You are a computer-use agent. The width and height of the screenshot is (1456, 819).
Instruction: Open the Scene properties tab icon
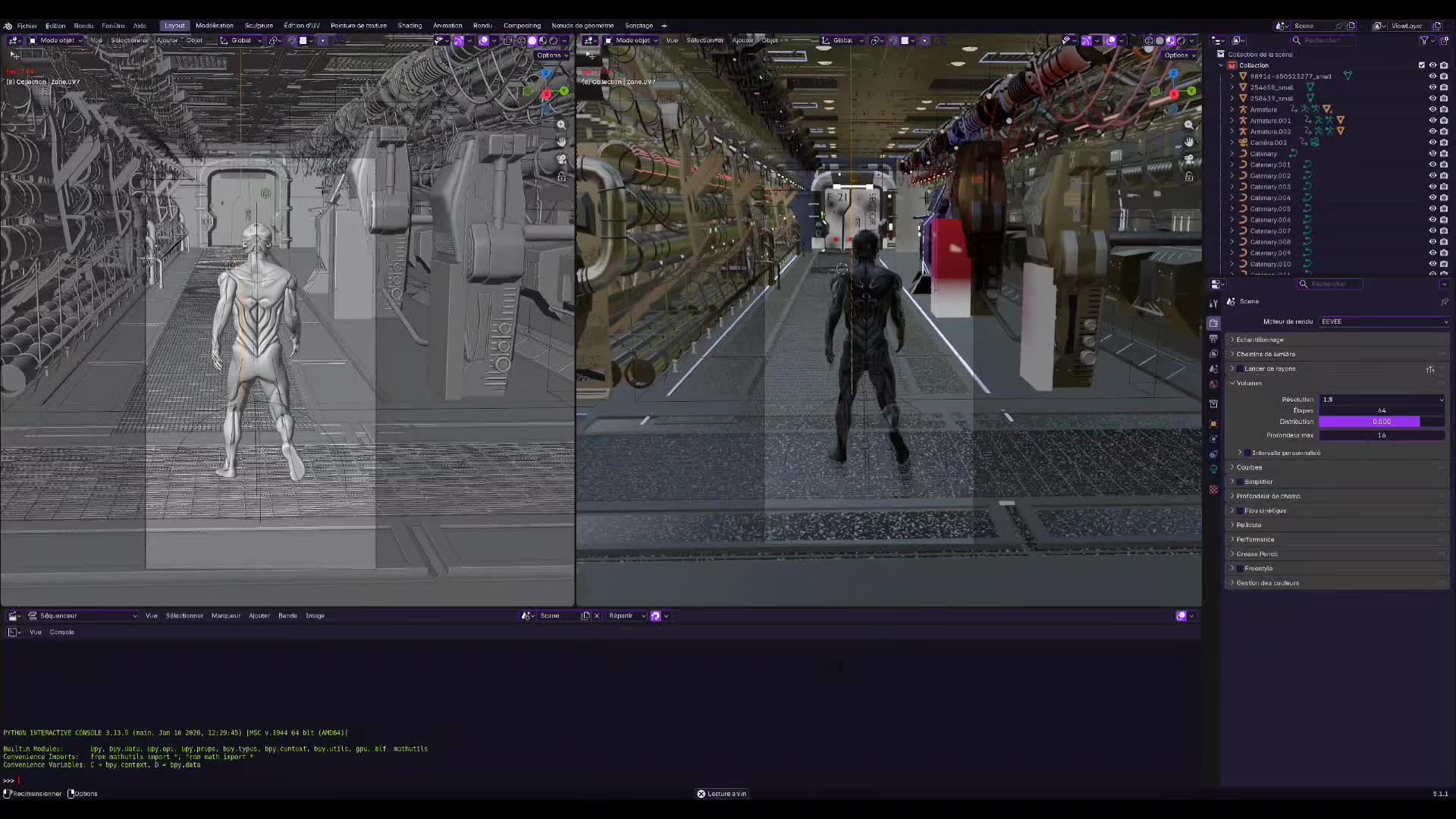point(1213,369)
